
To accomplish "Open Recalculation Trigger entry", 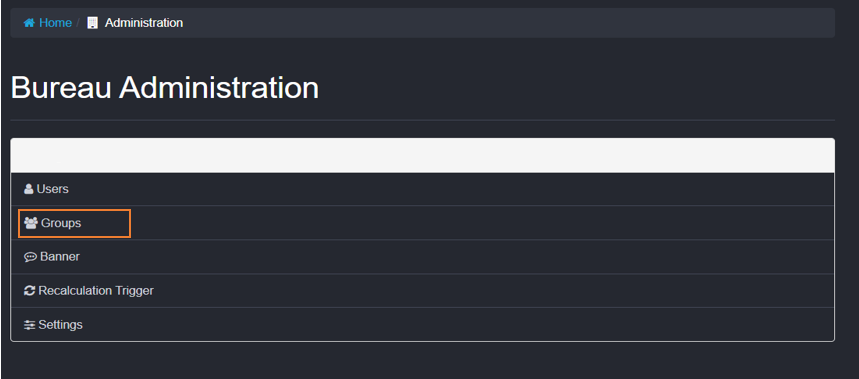I will pyautogui.click(x=96, y=291).
